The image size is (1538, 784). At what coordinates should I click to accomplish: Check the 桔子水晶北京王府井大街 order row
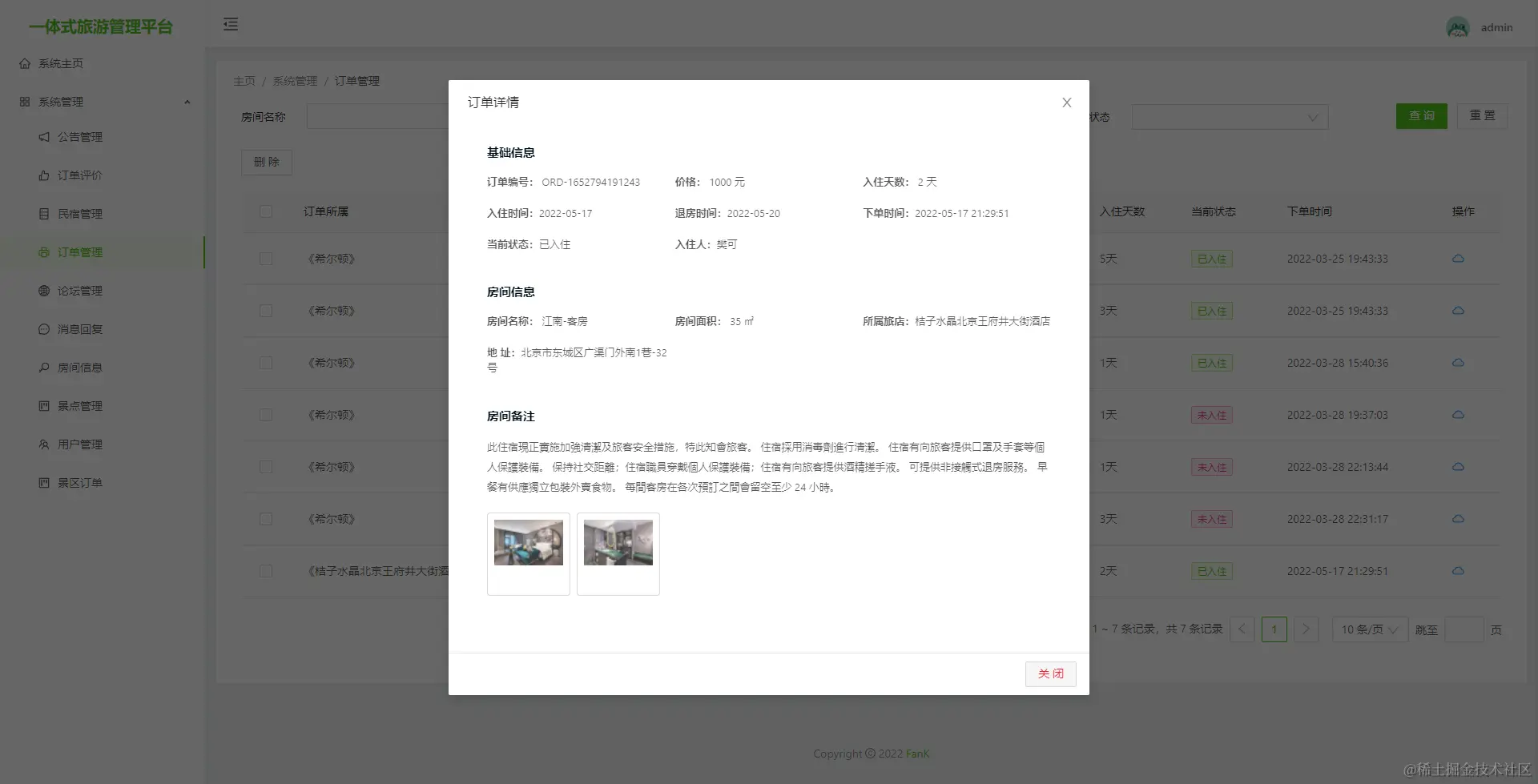(x=266, y=571)
